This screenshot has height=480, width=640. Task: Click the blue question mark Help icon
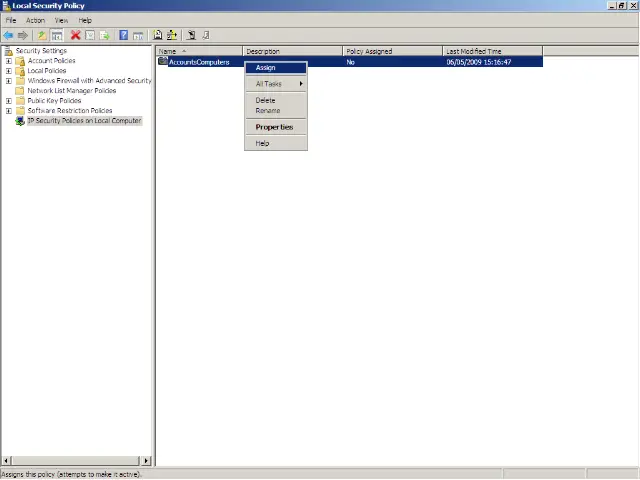[124, 36]
